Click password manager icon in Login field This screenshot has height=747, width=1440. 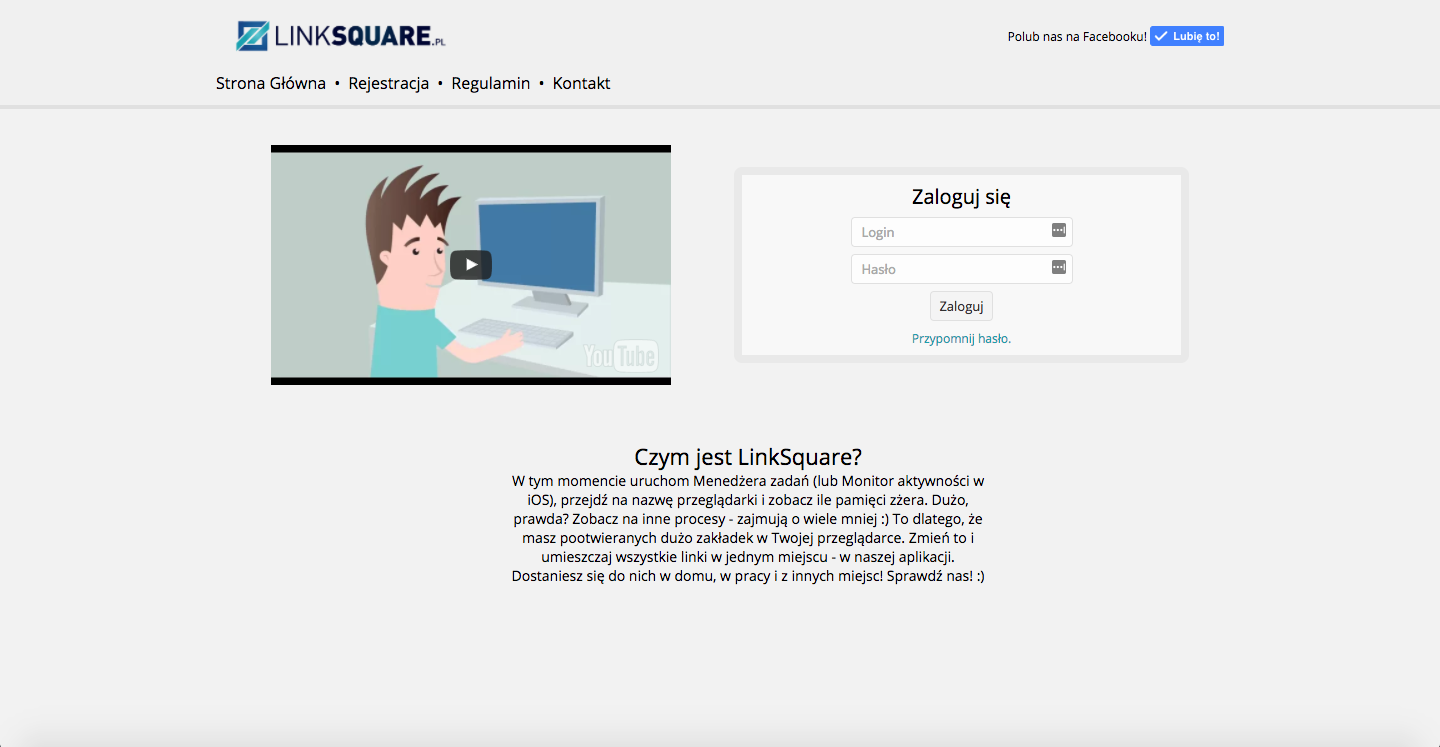coord(1059,231)
